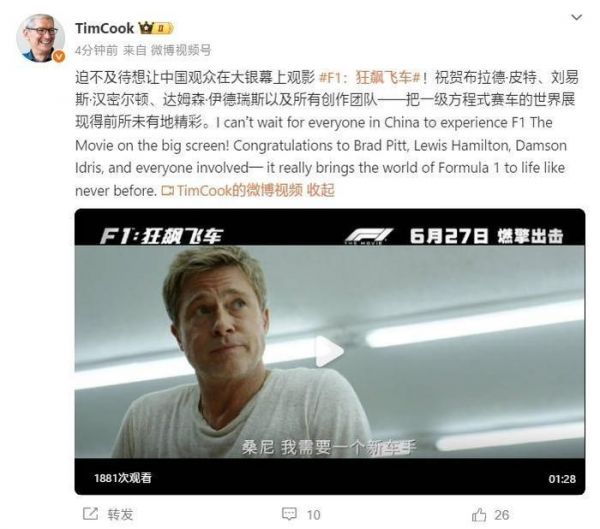Like the post with the thumbs-up icon
The height and width of the screenshot is (529, 600).
477,514
